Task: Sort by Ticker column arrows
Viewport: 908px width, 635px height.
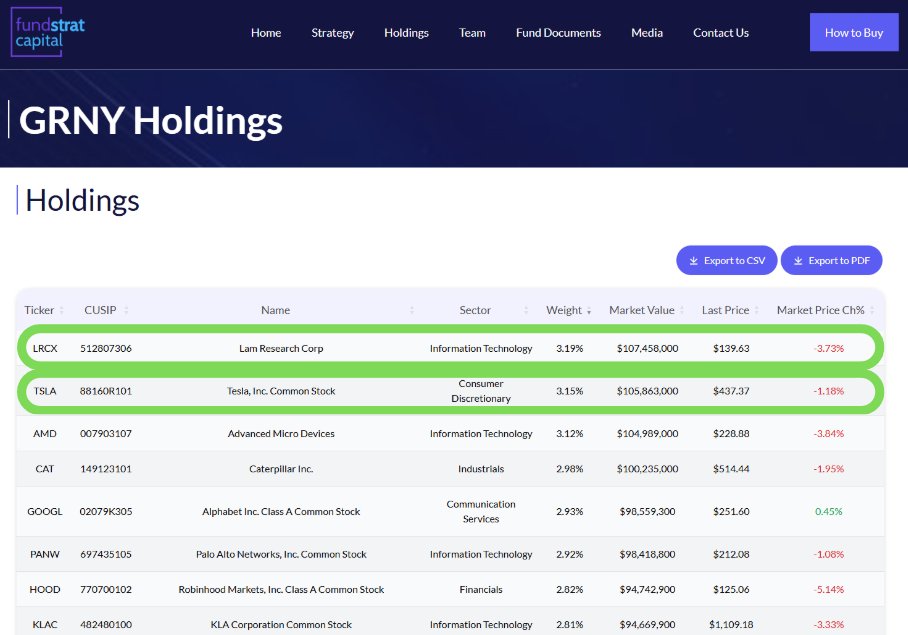Action: click(x=61, y=311)
